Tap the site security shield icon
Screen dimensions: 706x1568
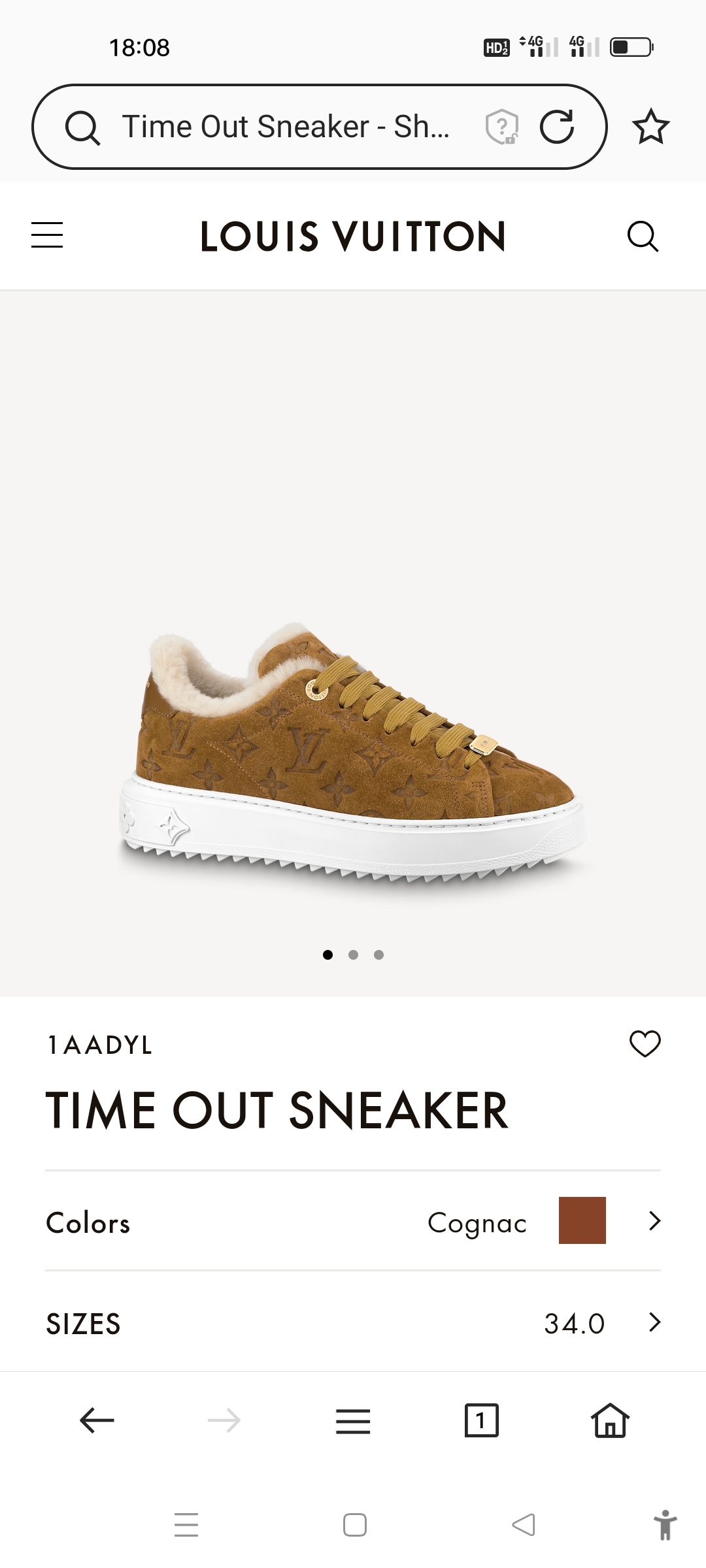(501, 126)
